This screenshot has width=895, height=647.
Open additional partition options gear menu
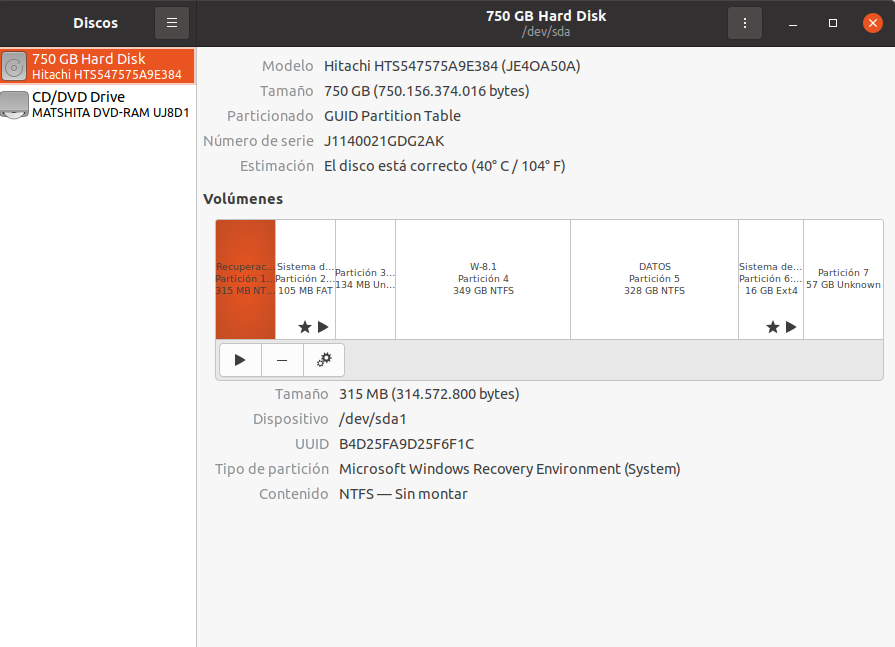coord(324,360)
